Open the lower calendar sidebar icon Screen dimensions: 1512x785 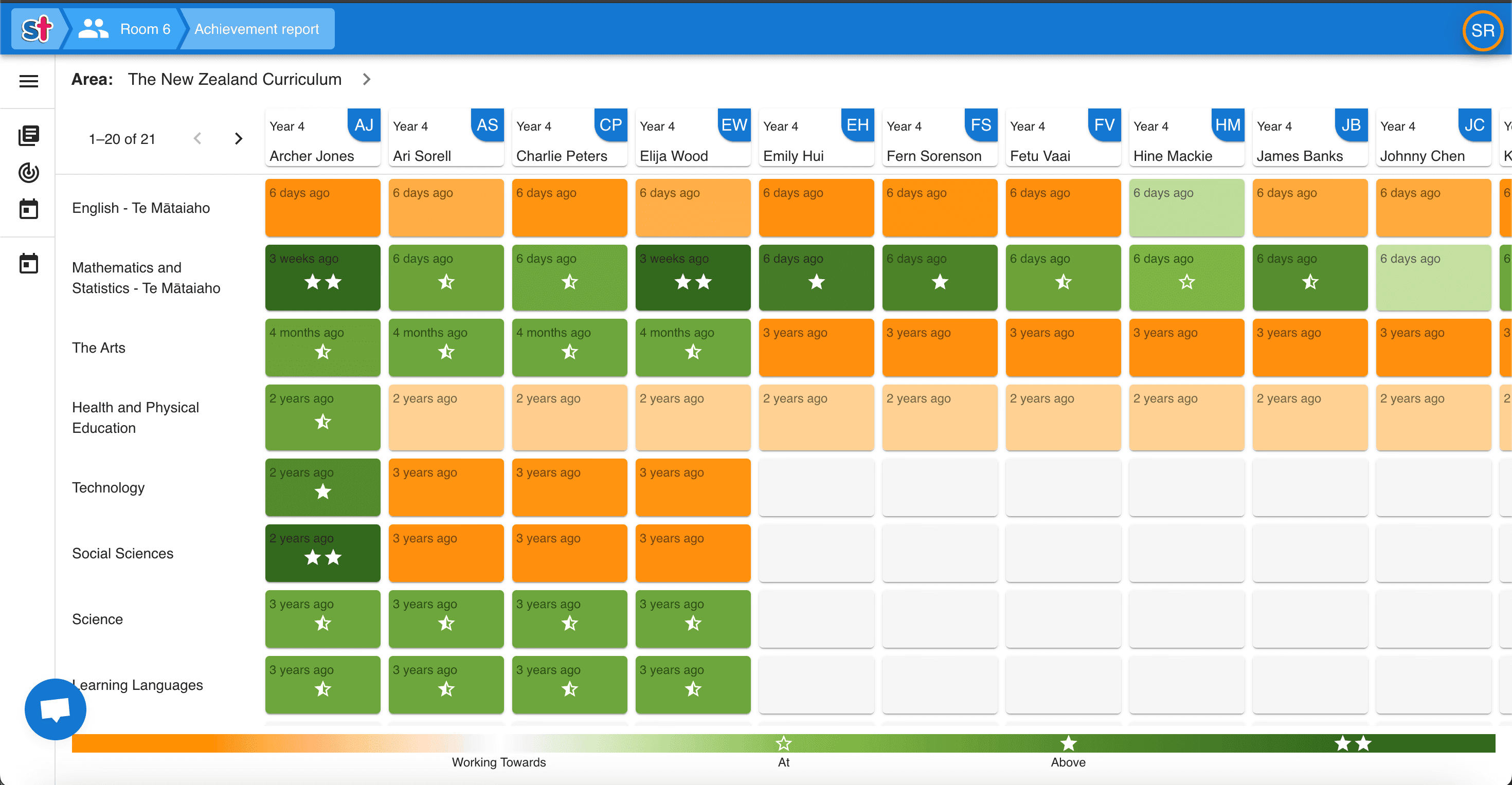click(28, 263)
